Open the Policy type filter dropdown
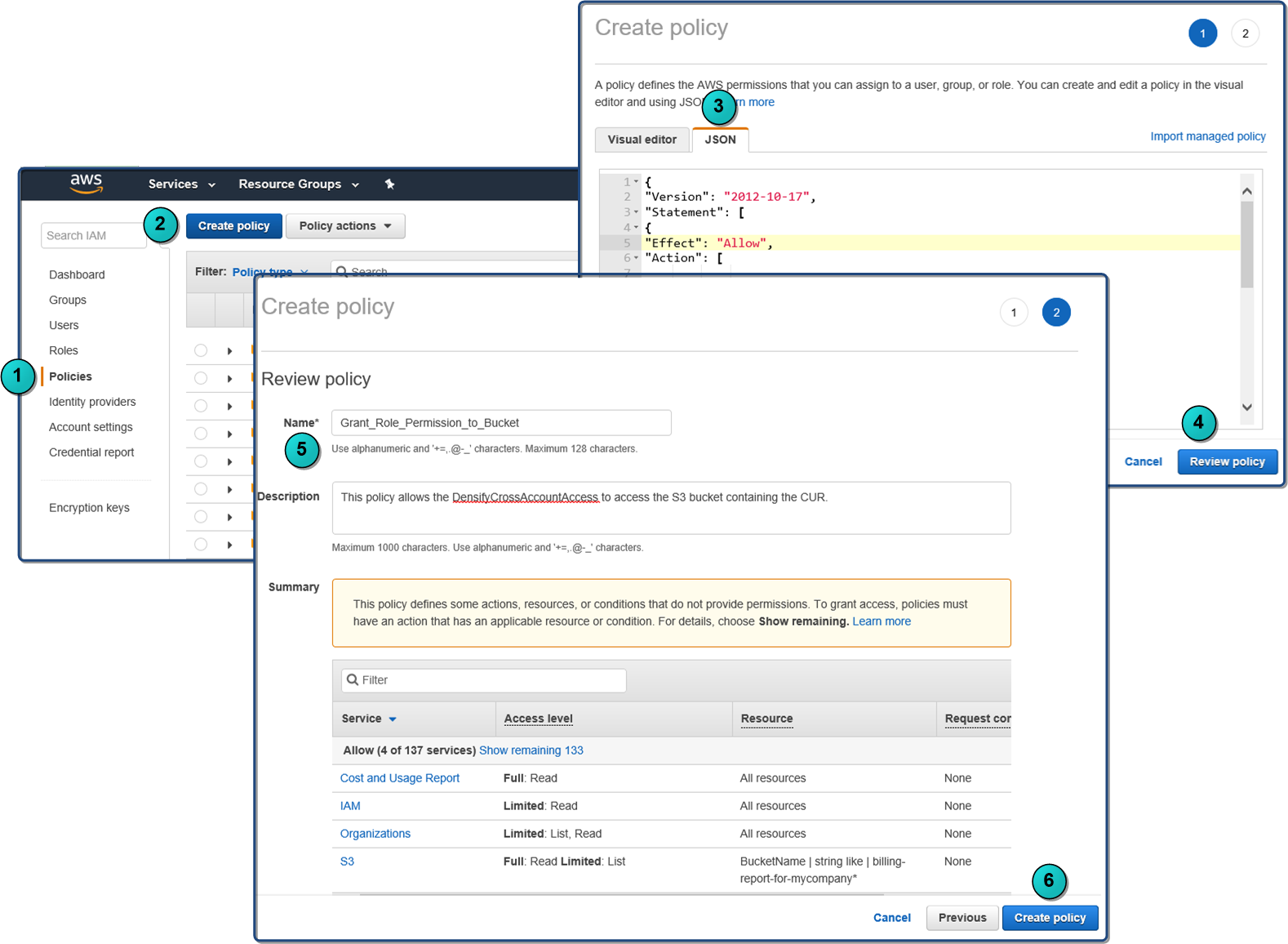The height and width of the screenshot is (944, 1288). point(270,272)
